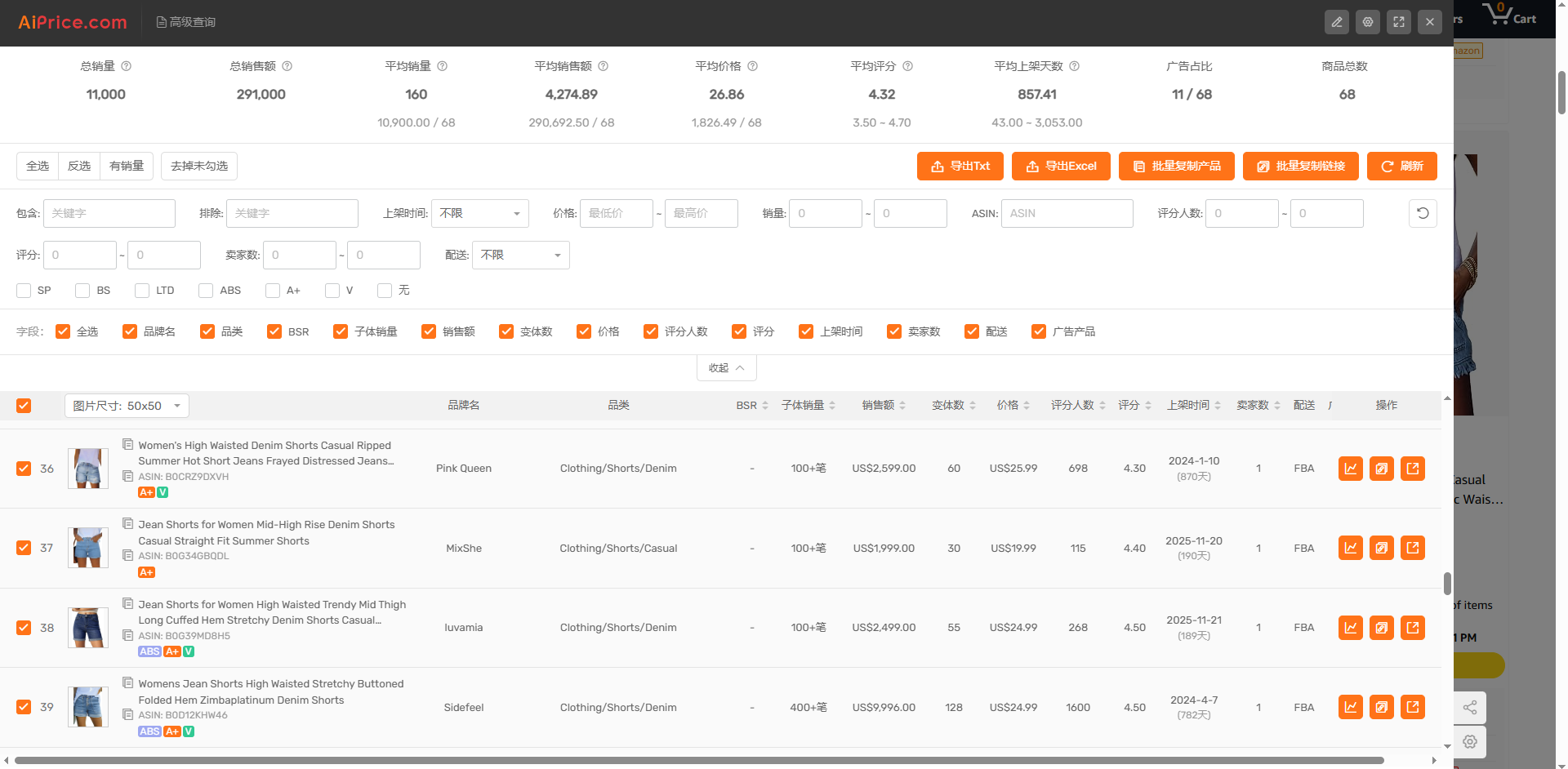Collapse filters with 收起 button
Image resolution: width=1568 pixels, height=769 pixels.
[727, 368]
